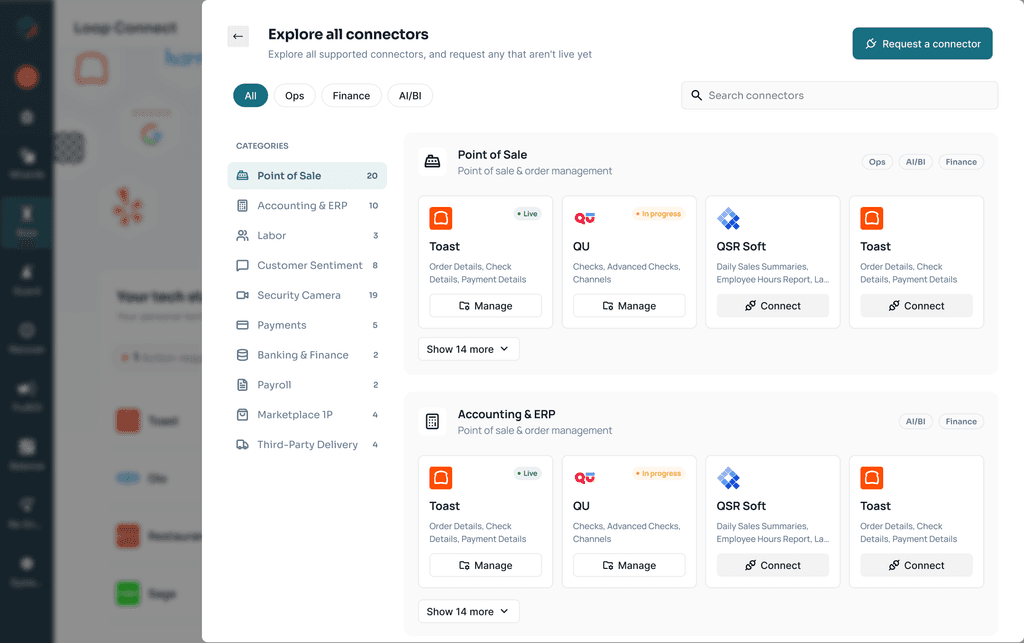This screenshot has width=1024, height=643.
Task: Select the All filter pill
Action: [x=251, y=95]
